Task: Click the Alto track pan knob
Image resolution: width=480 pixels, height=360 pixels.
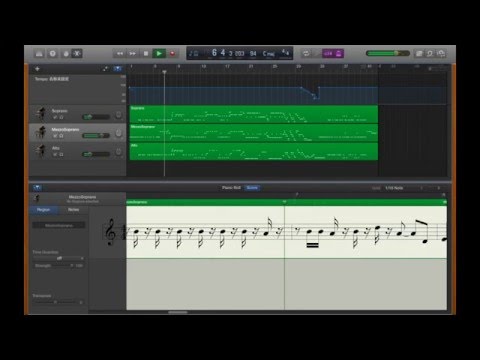Action: pyautogui.click(x=118, y=152)
